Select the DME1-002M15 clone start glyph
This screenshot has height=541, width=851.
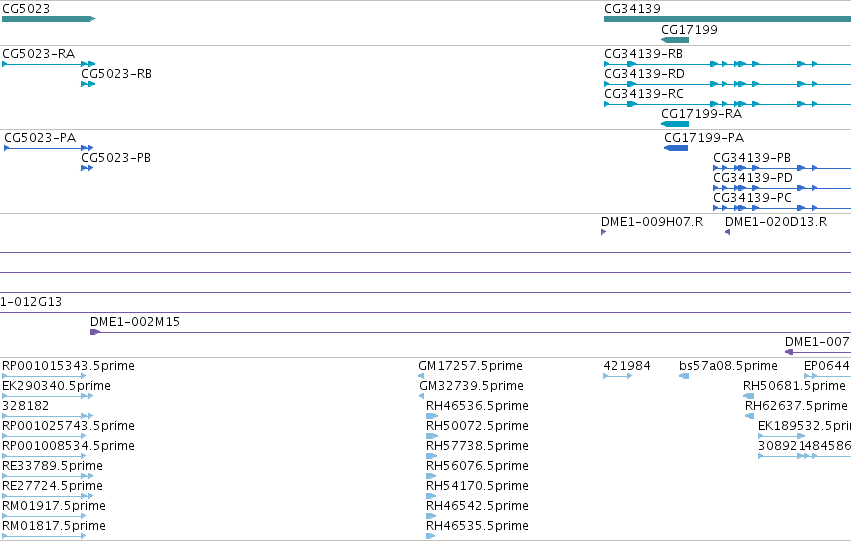pos(95,332)
